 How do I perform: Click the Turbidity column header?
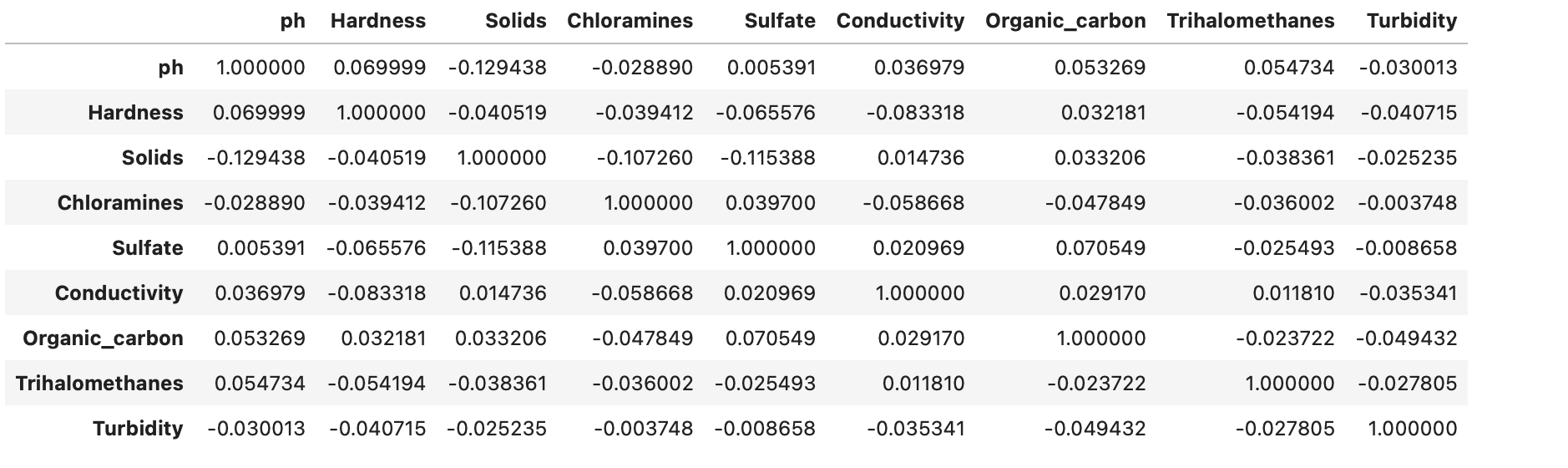coord(1411,21)
